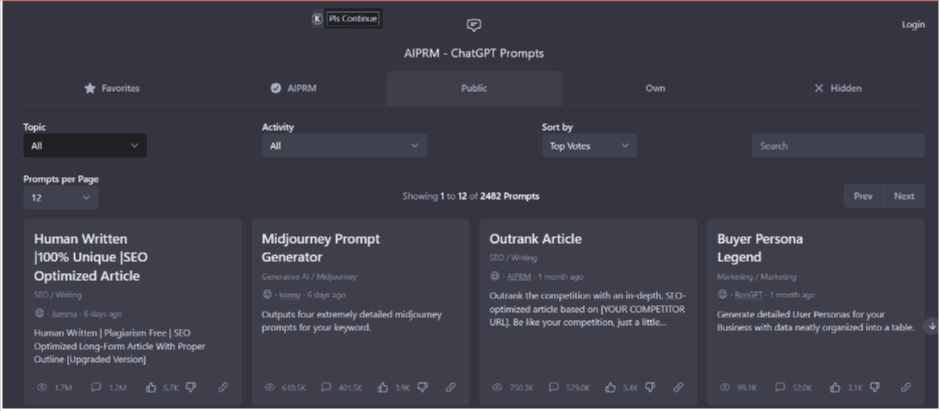Switch to the Favorites tab
Viewport: 940px width, 411px height.
[112, 88]
